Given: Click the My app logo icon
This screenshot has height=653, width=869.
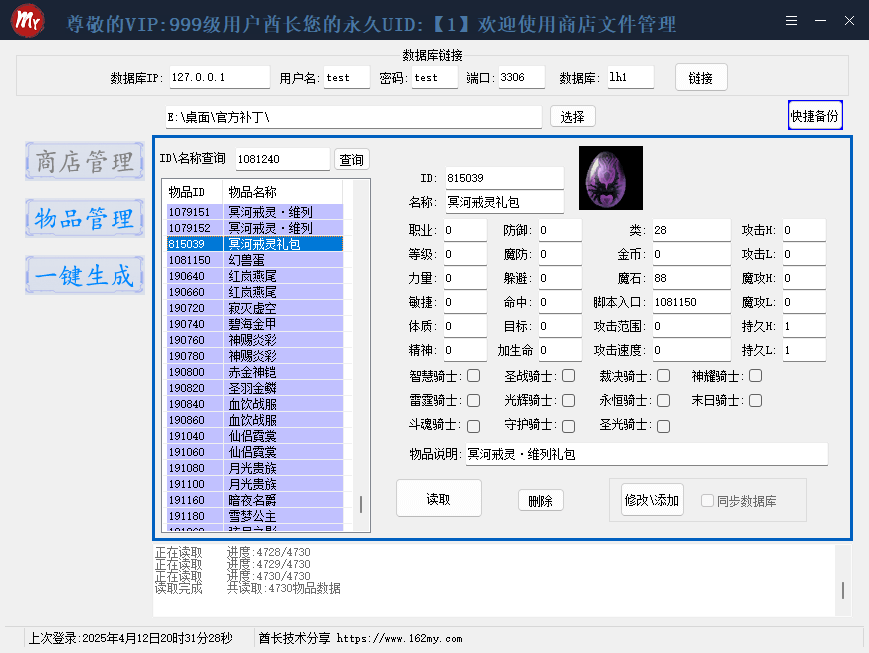Looking at the screenshot, I should point(26,21).
